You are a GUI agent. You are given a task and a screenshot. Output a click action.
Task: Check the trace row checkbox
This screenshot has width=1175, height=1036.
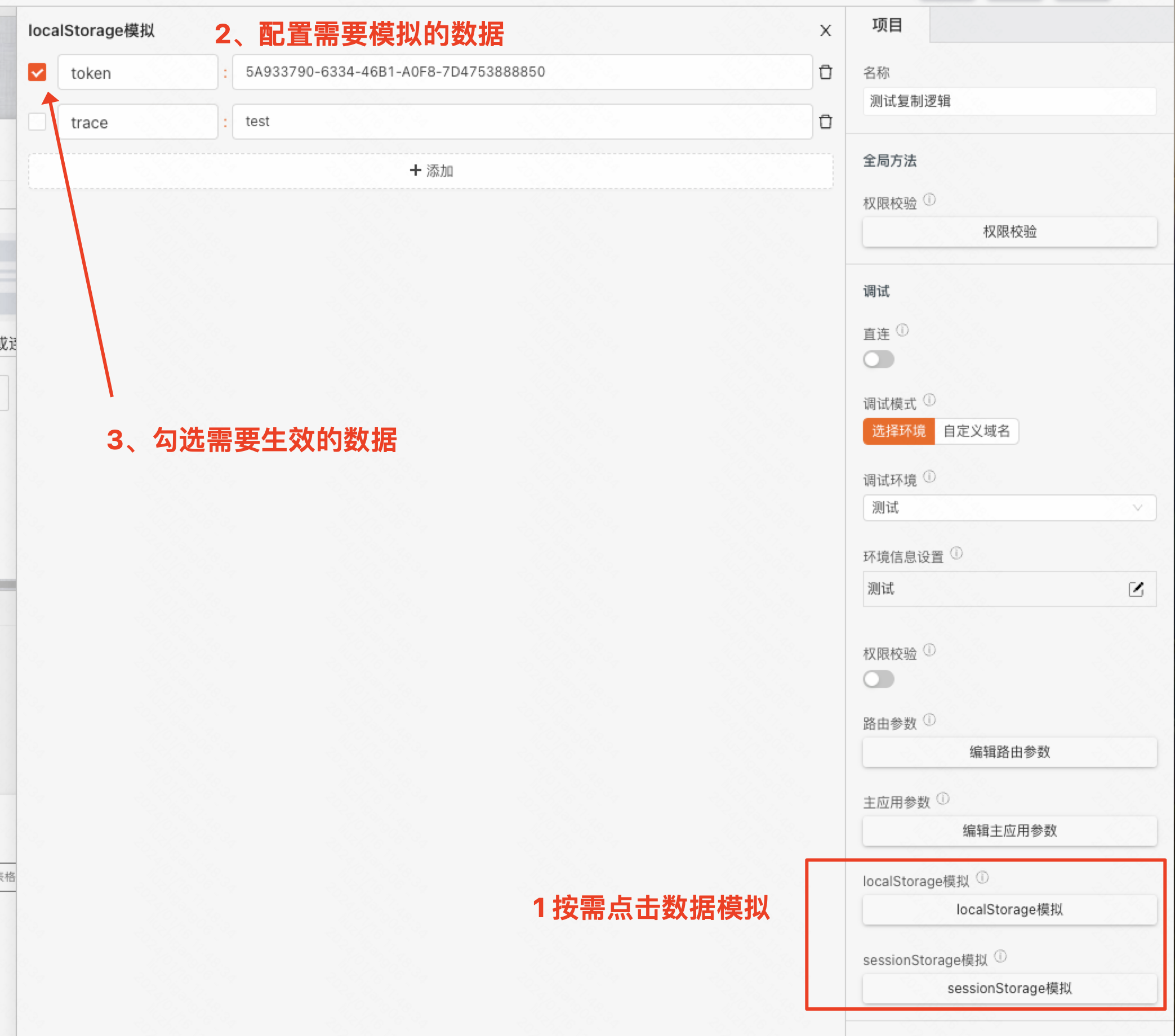[37, 122]
